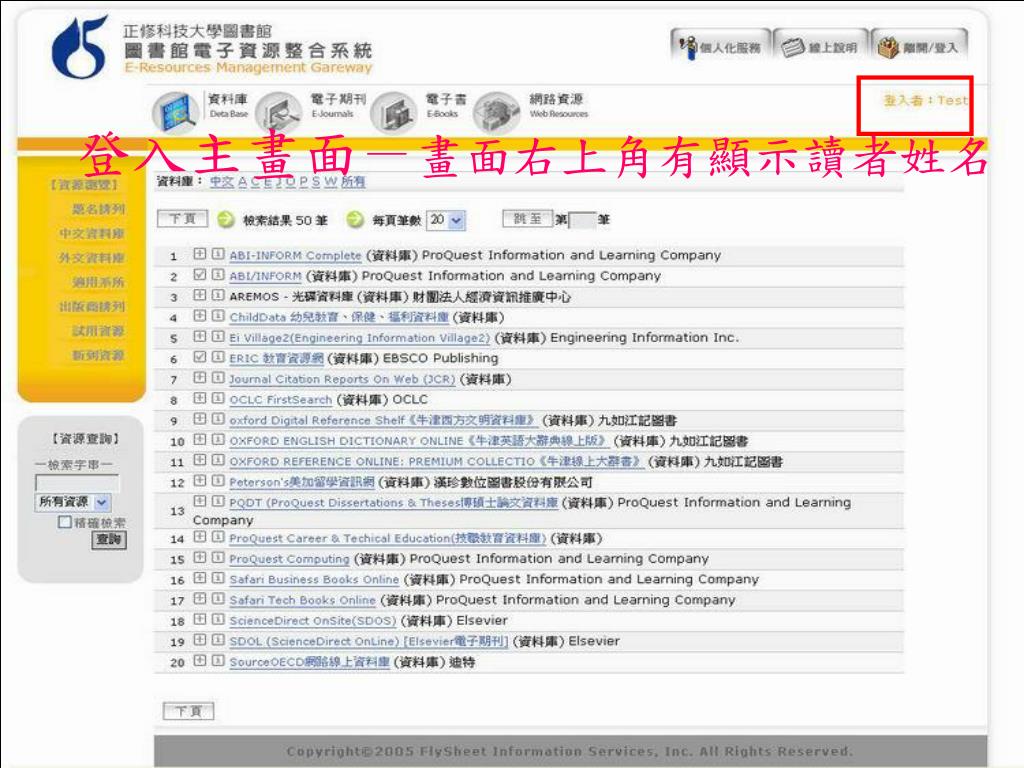Click the 查詢 search button
The image size is (1024, 768).
(x=109, y=539)
